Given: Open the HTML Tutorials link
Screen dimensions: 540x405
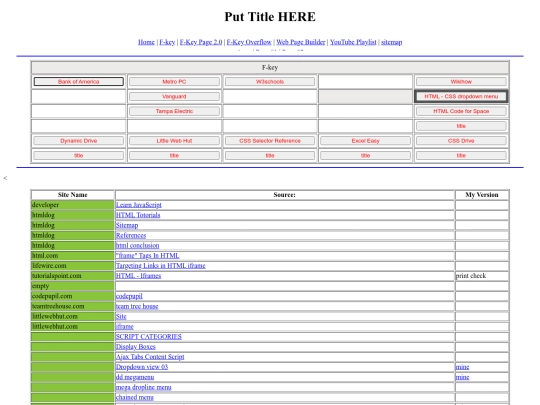Looking at the screenshot, I should point(138,215).
